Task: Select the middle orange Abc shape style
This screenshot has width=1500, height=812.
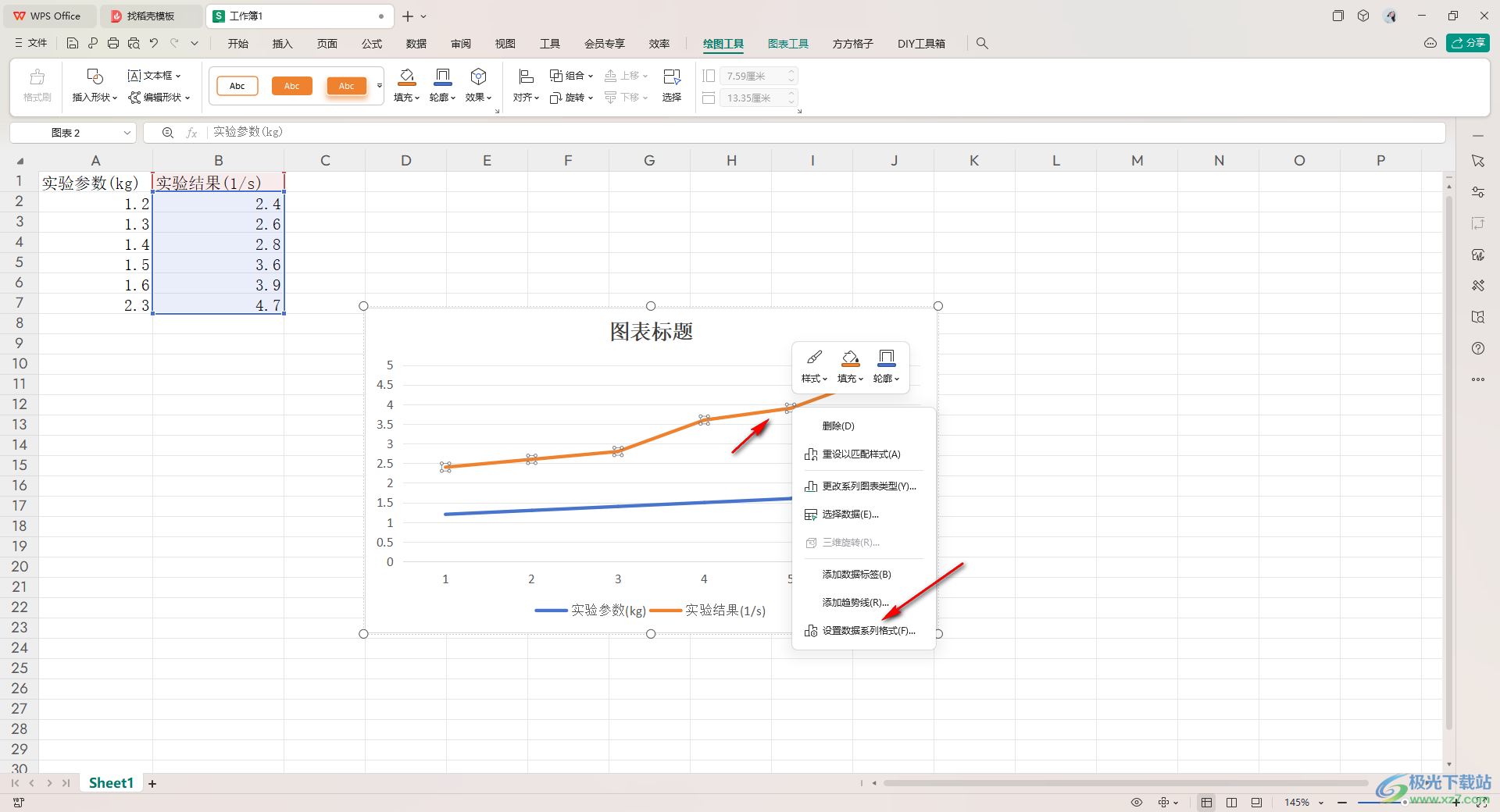Action: (x=291, y=86)
